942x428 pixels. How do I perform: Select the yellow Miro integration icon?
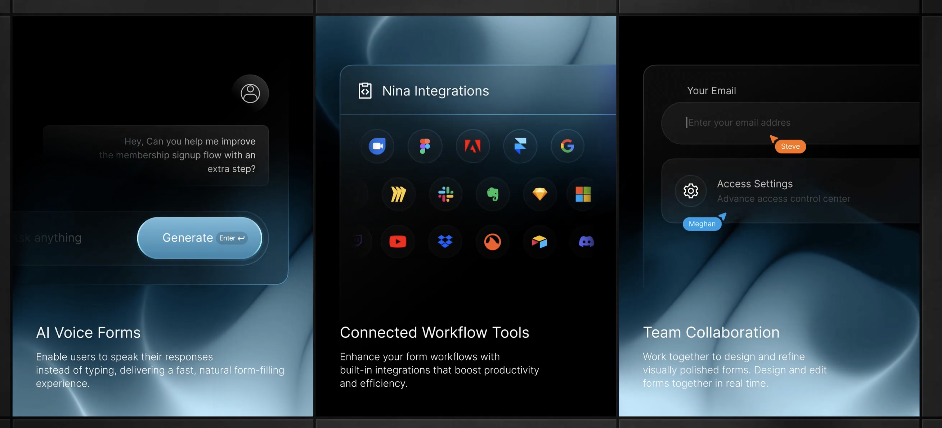pyautogui.click(x=398, y=194)
